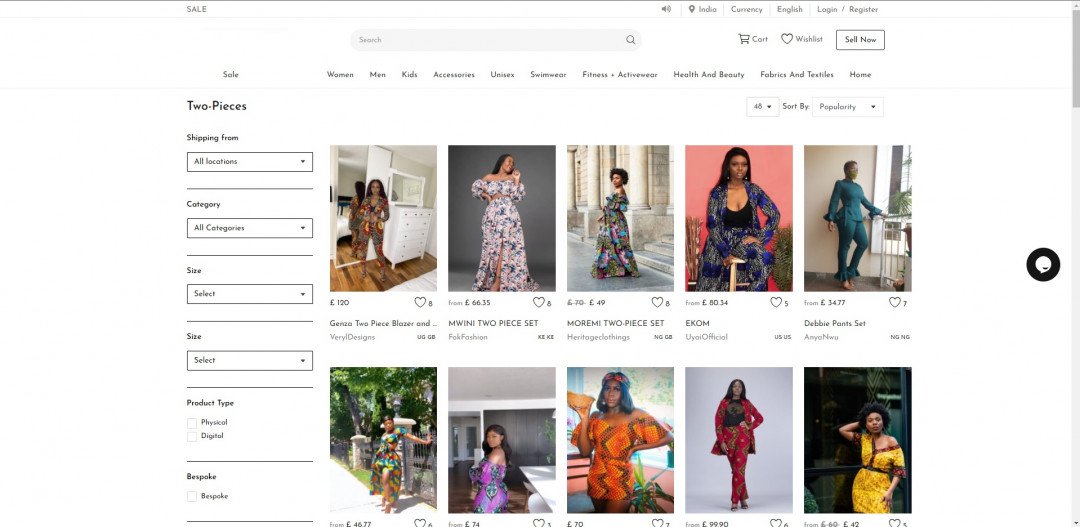The height and width of the screenshot is (527, 1080).
Task: Open the Fabrics And Textiles menu
Action: (x=797, y=74)
